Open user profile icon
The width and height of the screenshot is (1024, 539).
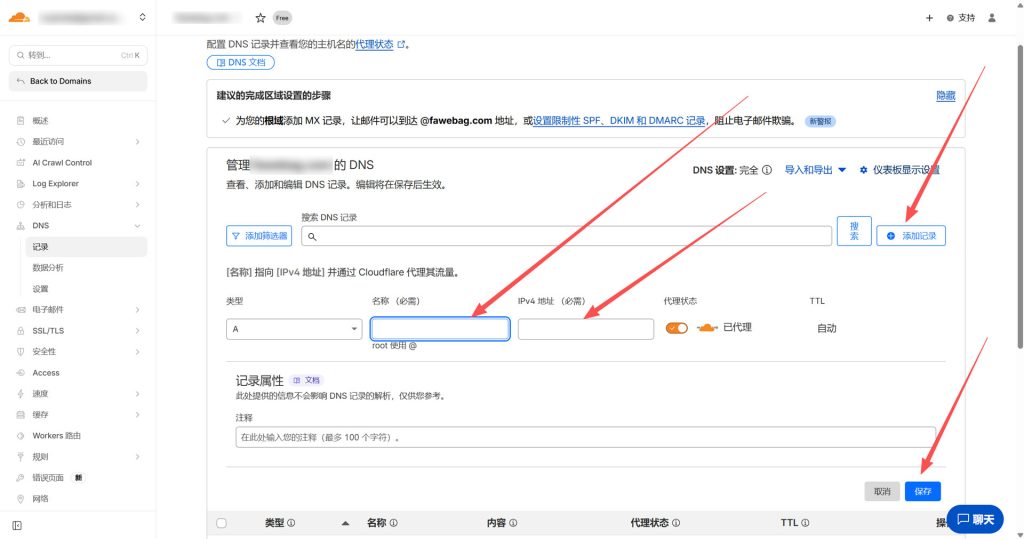992,18
